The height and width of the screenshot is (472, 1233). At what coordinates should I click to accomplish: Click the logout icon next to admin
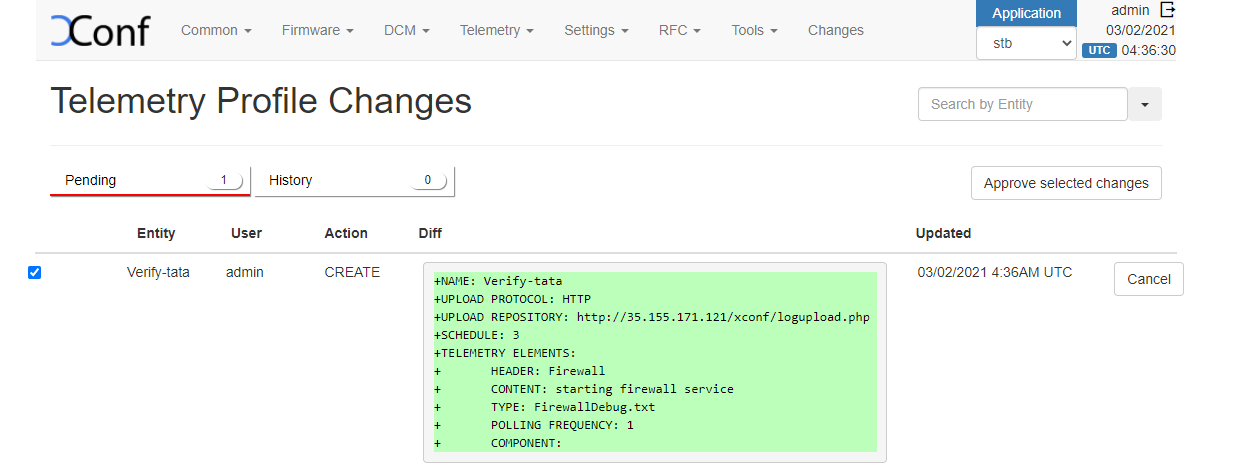coord(1167,10)
